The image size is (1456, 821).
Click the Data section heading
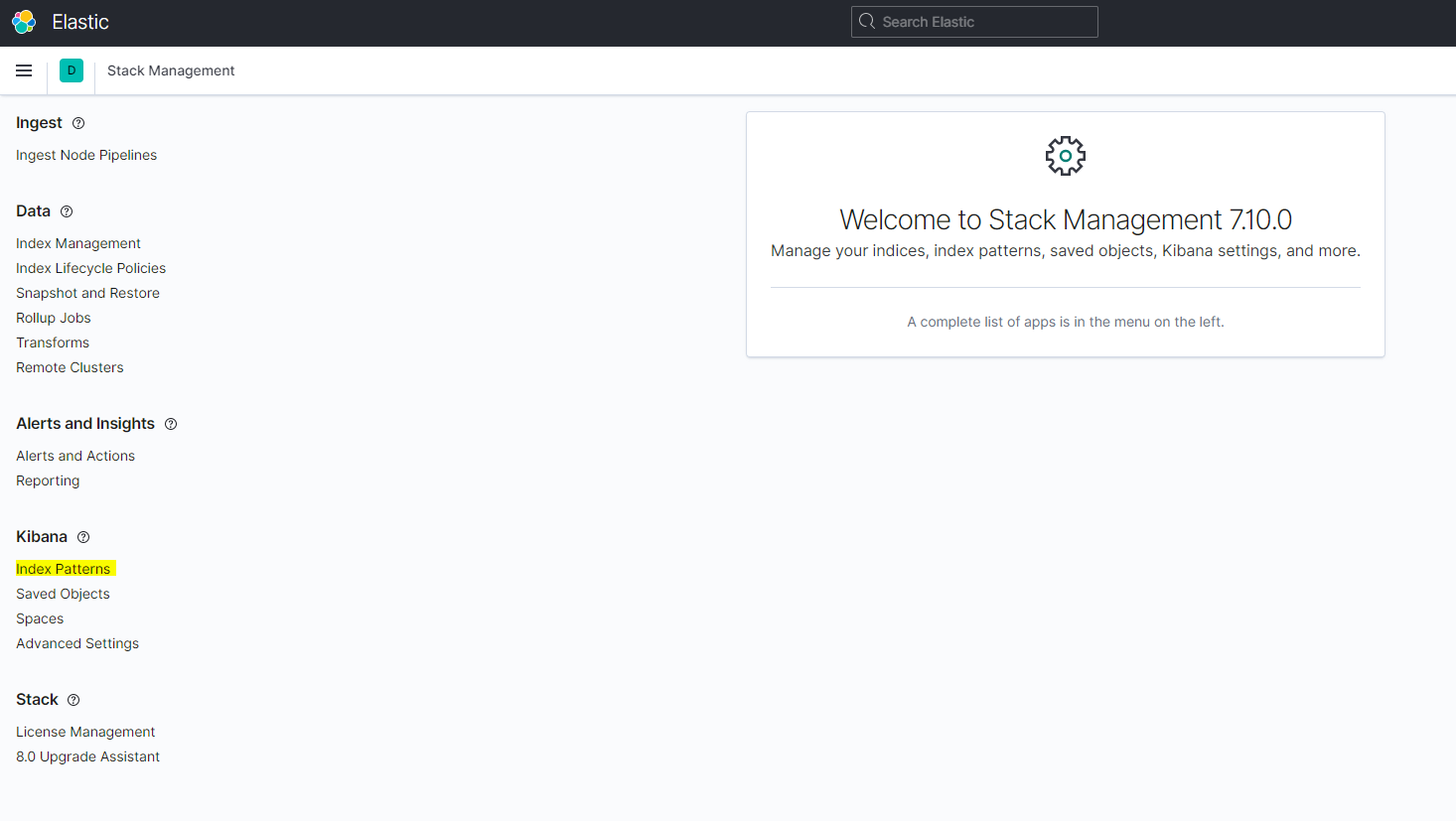click(x=33, y=211)
